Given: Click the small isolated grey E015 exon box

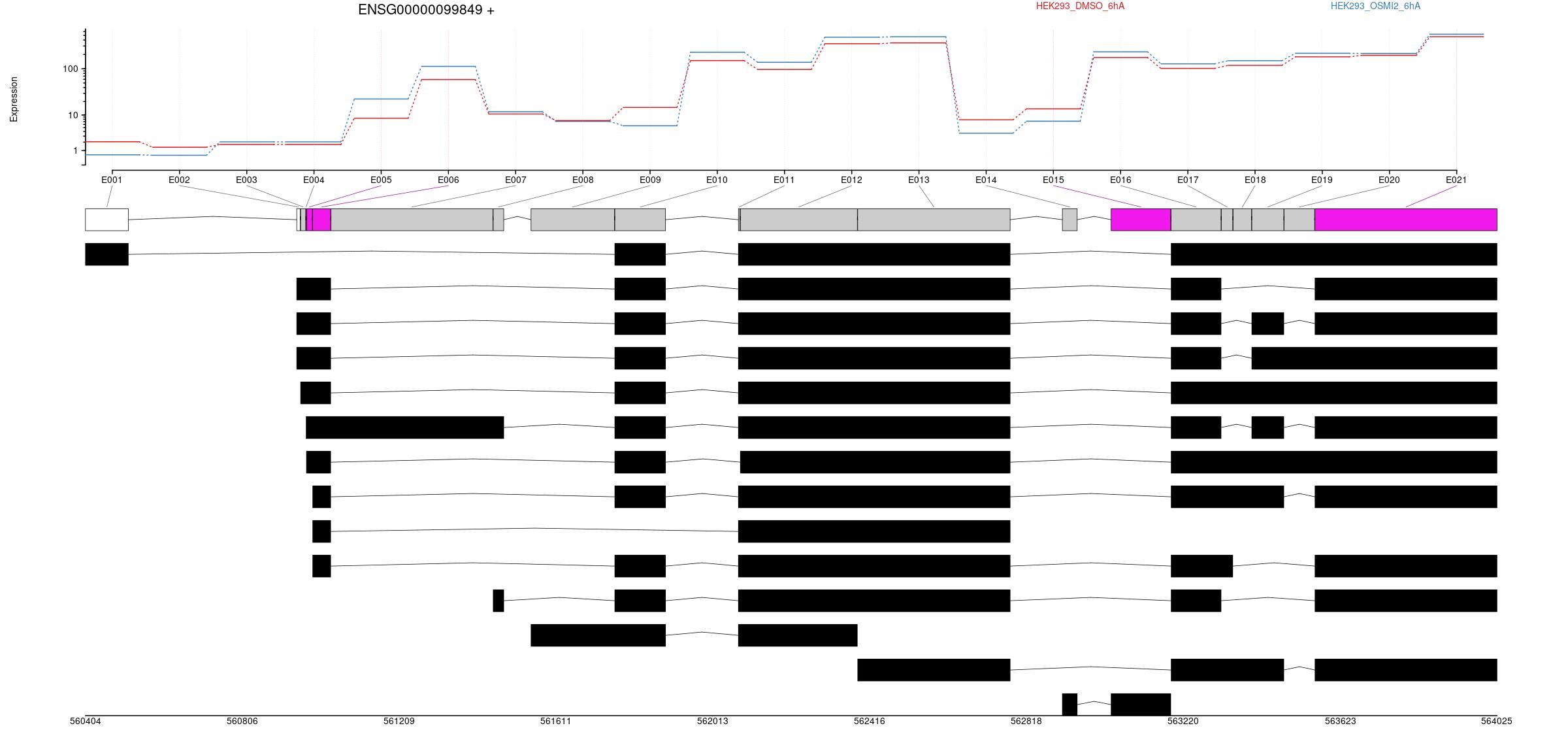Looking at the screenshot, I should pos(1070,220).
